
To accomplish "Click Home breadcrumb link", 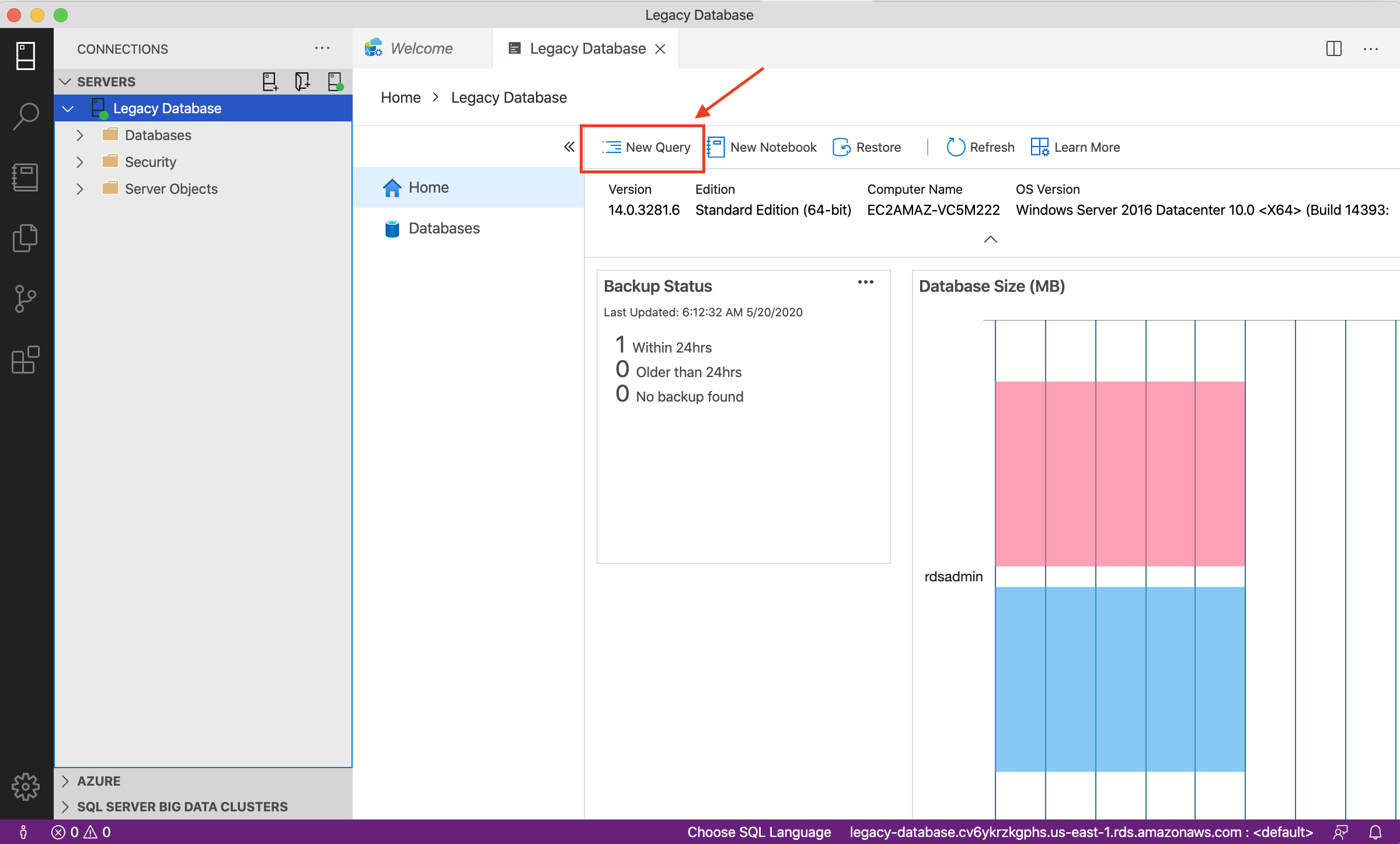I will (401, 97).
